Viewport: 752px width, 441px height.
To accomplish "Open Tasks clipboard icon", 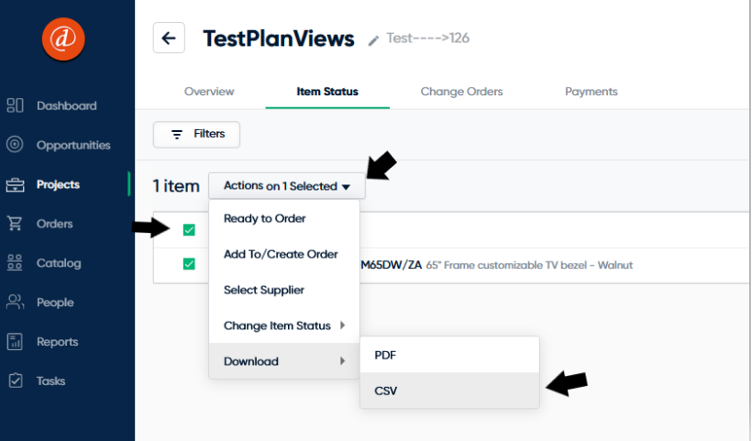I will click(x=15, y=381).
